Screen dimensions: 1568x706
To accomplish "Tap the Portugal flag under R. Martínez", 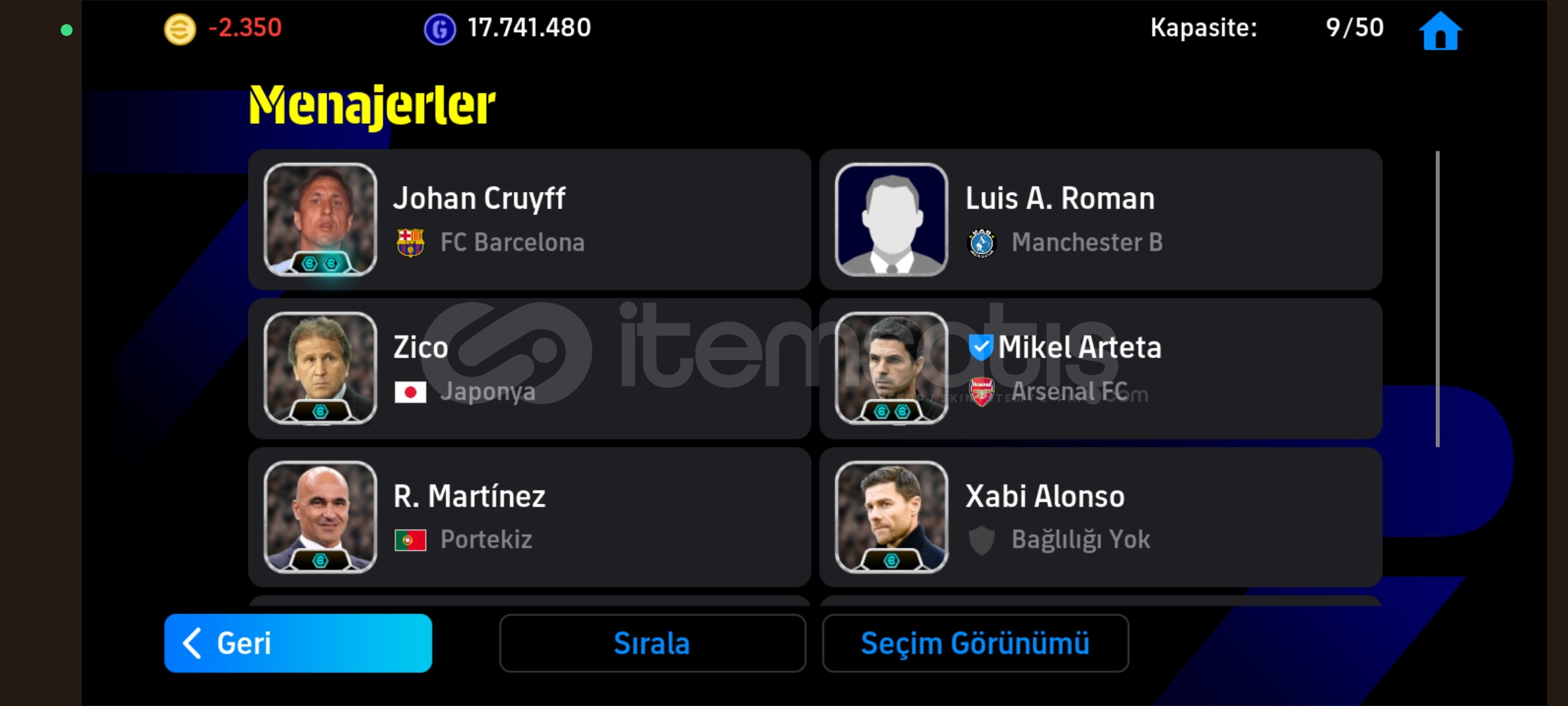I will [410, 541].
